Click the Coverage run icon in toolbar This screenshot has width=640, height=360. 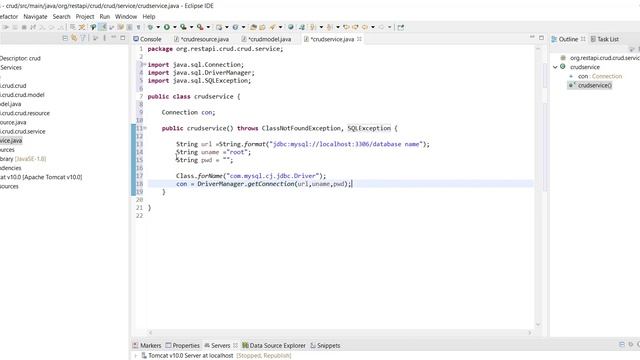pos(183,27)
